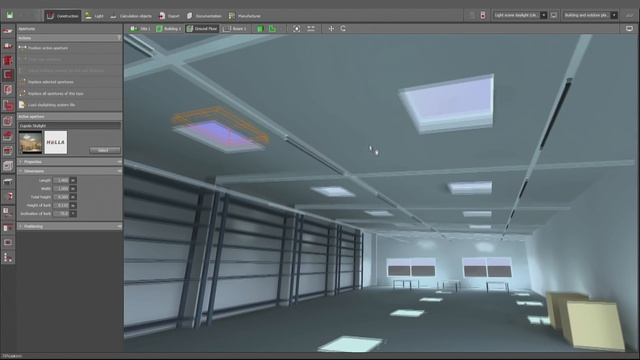Click the dashed-line view options icon
The height and width of the screenshot is (360, 640).
tap(311, 29)
